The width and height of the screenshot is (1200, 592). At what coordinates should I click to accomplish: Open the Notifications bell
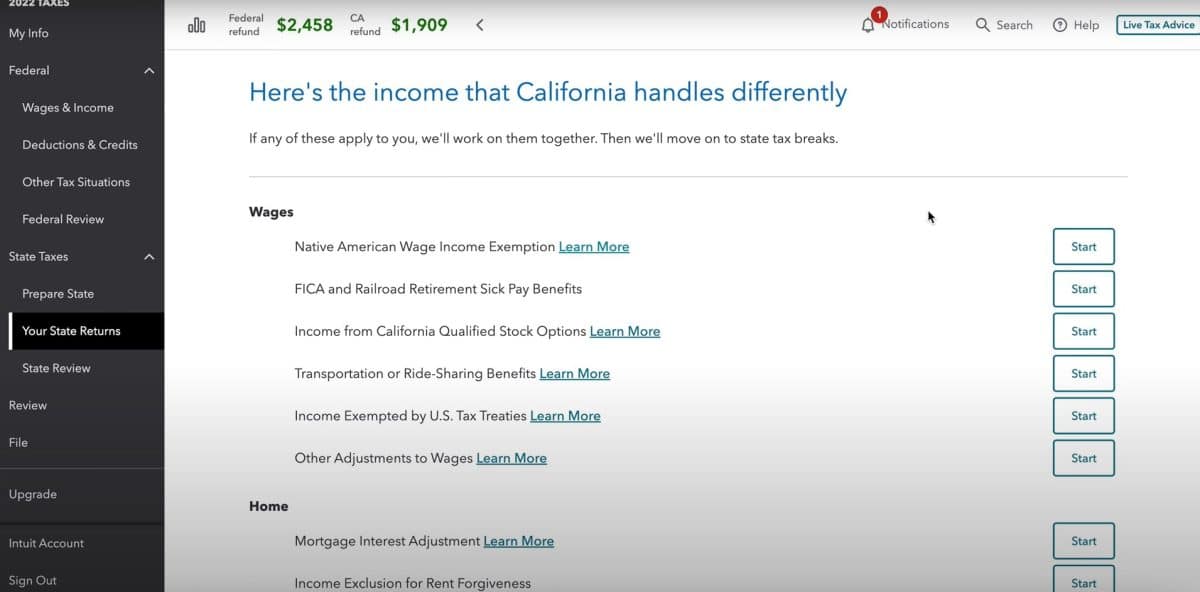869,24
